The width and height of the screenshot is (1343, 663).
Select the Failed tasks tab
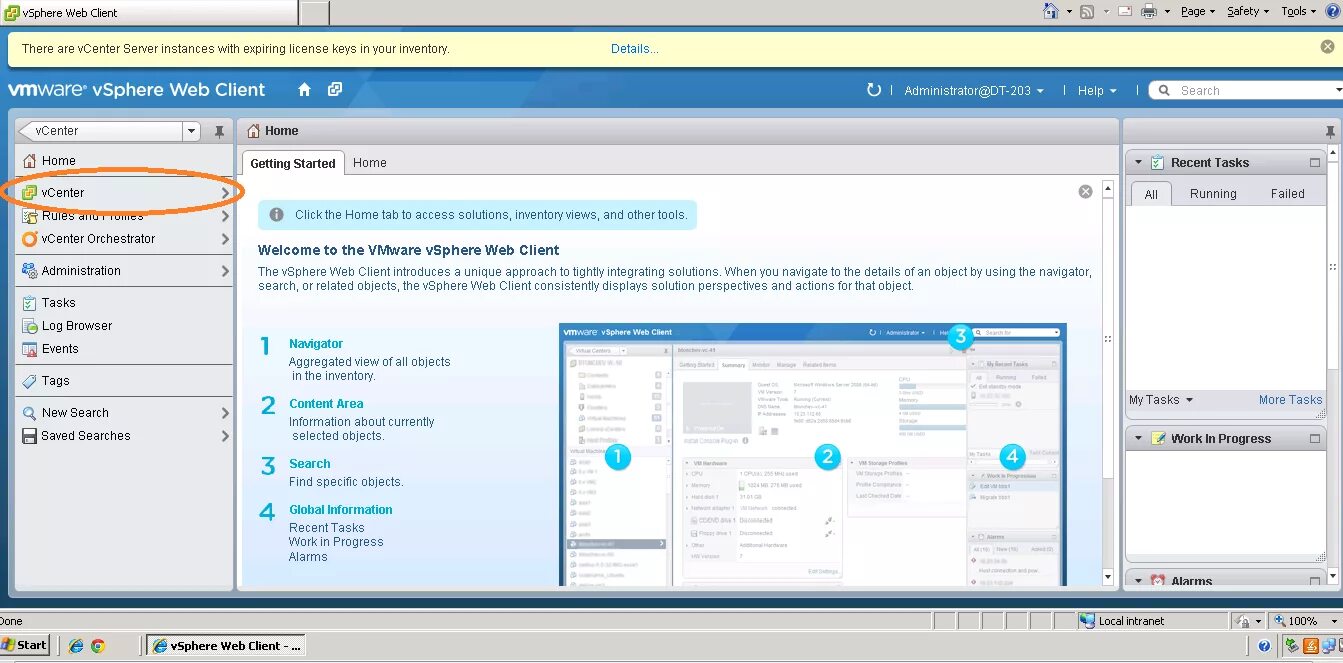[x=1287, y=194]
